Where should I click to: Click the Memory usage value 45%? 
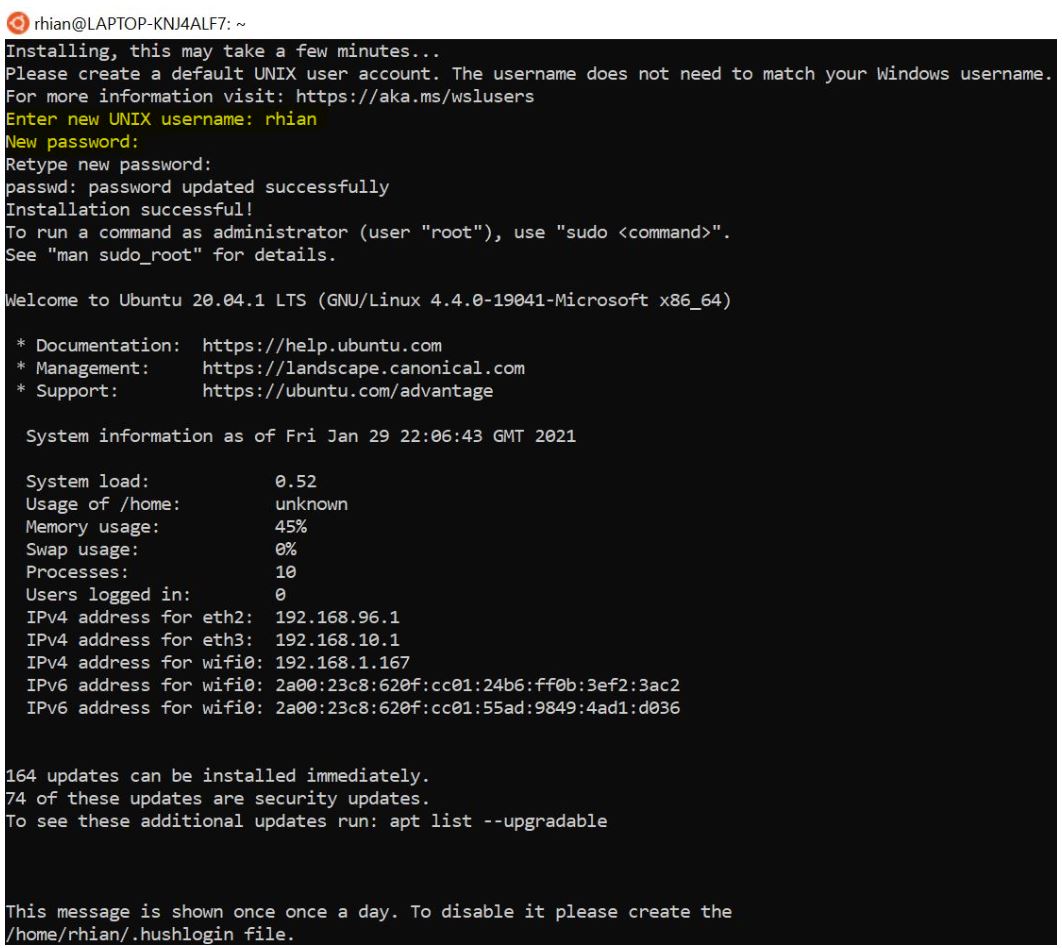click(290, 526)
